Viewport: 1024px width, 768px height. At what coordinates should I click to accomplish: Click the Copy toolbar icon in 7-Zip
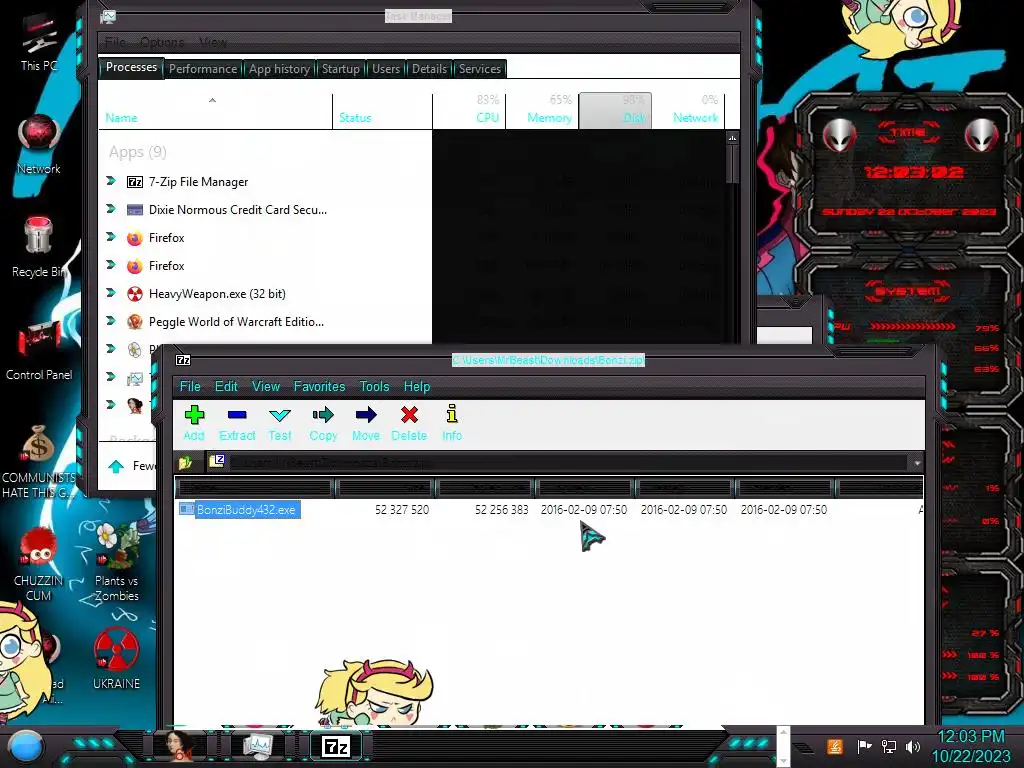pos(323,423)
